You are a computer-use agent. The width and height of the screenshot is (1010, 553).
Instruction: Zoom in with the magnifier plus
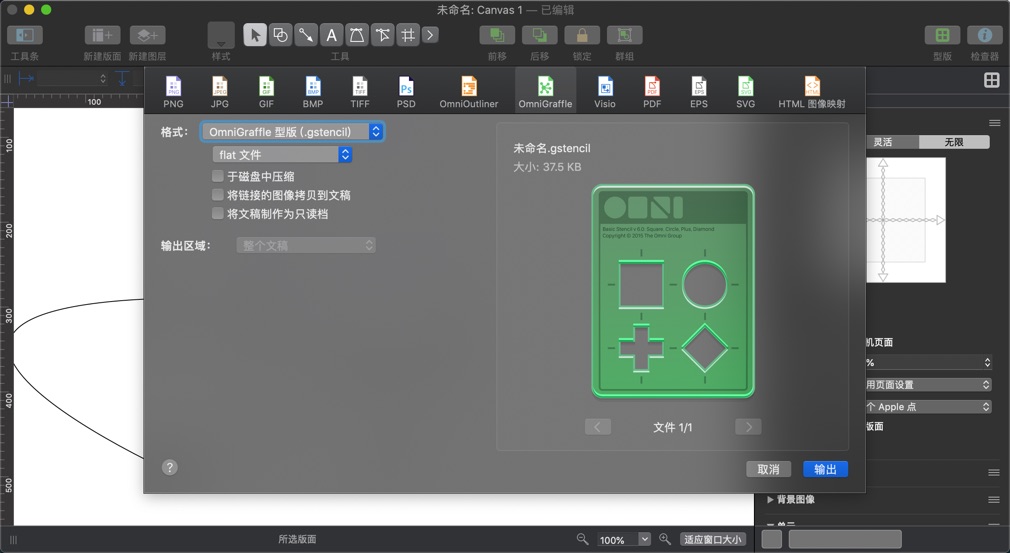point(665,539)
